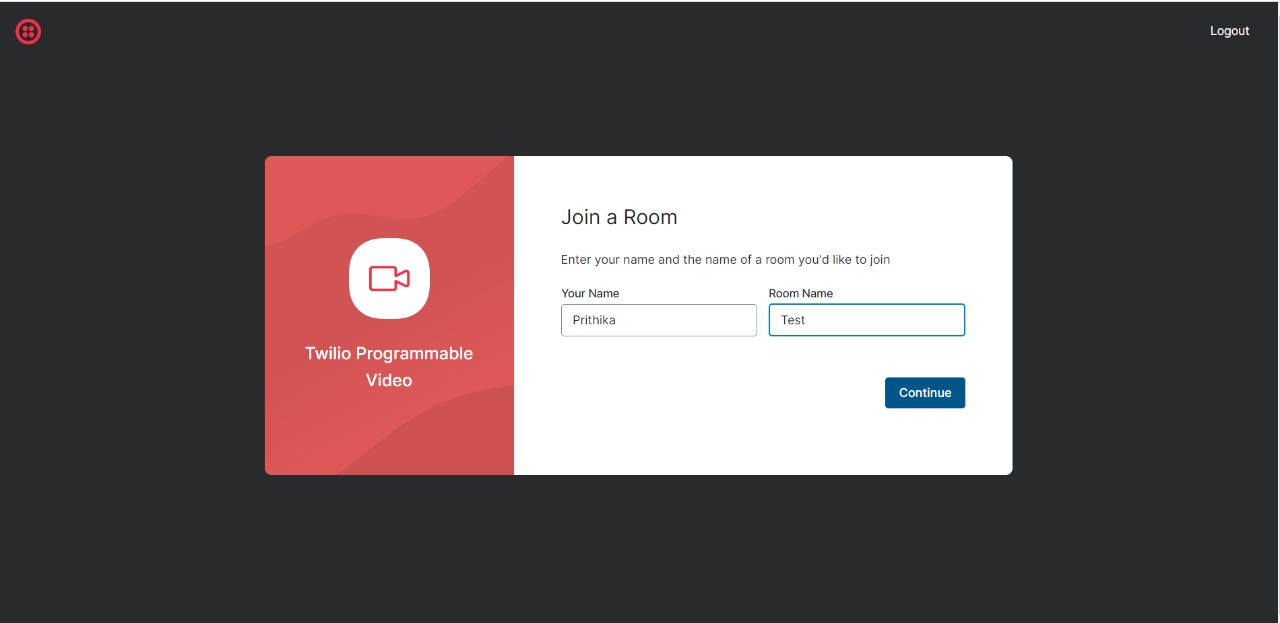The height and width of the screenshot is (623, 1280).
Task: Click the "Enter your name and the name" instruction text
Action: coord(725,260)
